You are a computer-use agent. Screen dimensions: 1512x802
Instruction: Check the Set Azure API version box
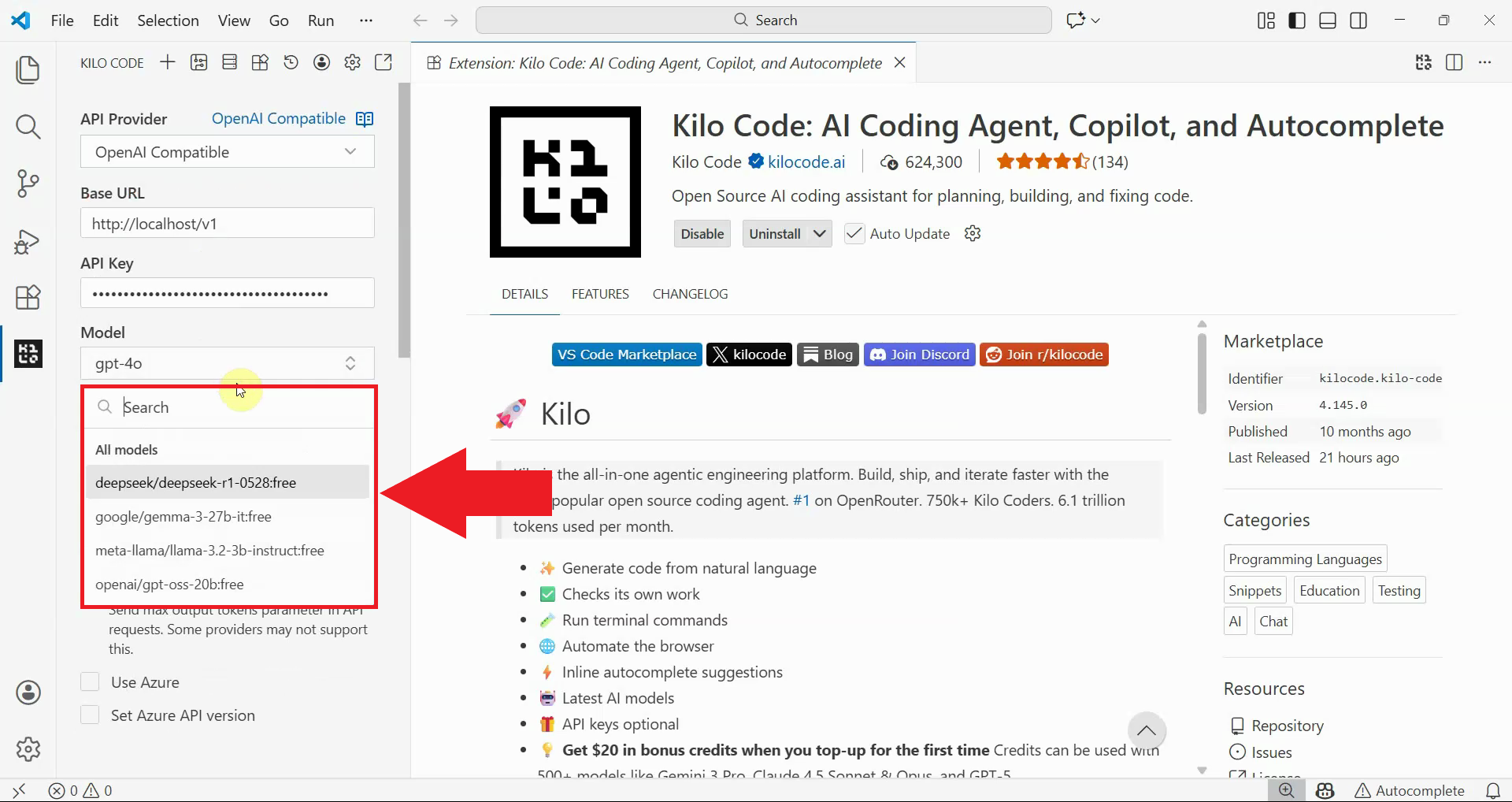click(x=91, y=715)
